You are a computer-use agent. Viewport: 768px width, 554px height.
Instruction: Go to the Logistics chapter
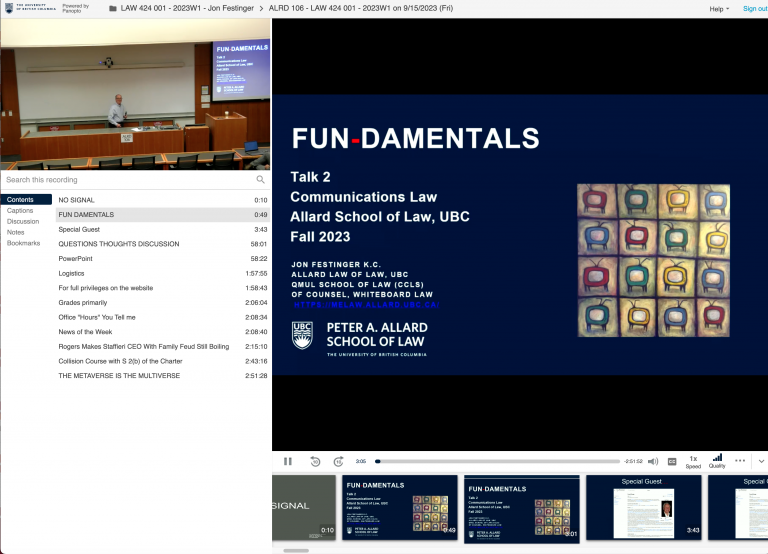point(163,273)
